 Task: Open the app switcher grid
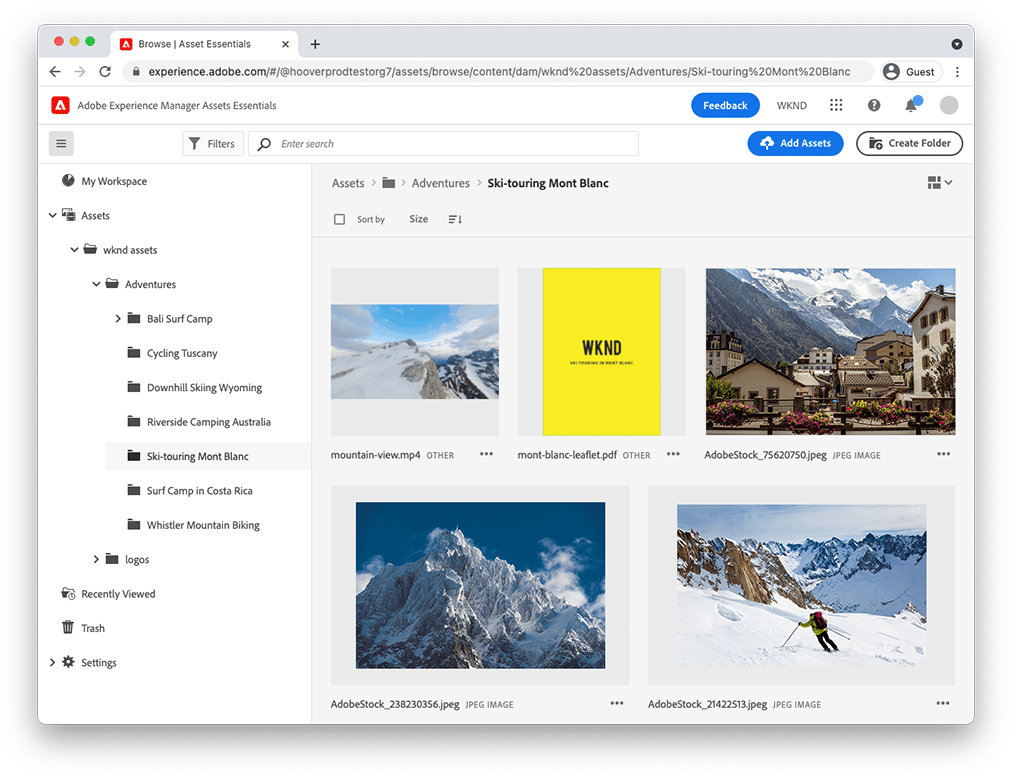[x=837, y=105]
